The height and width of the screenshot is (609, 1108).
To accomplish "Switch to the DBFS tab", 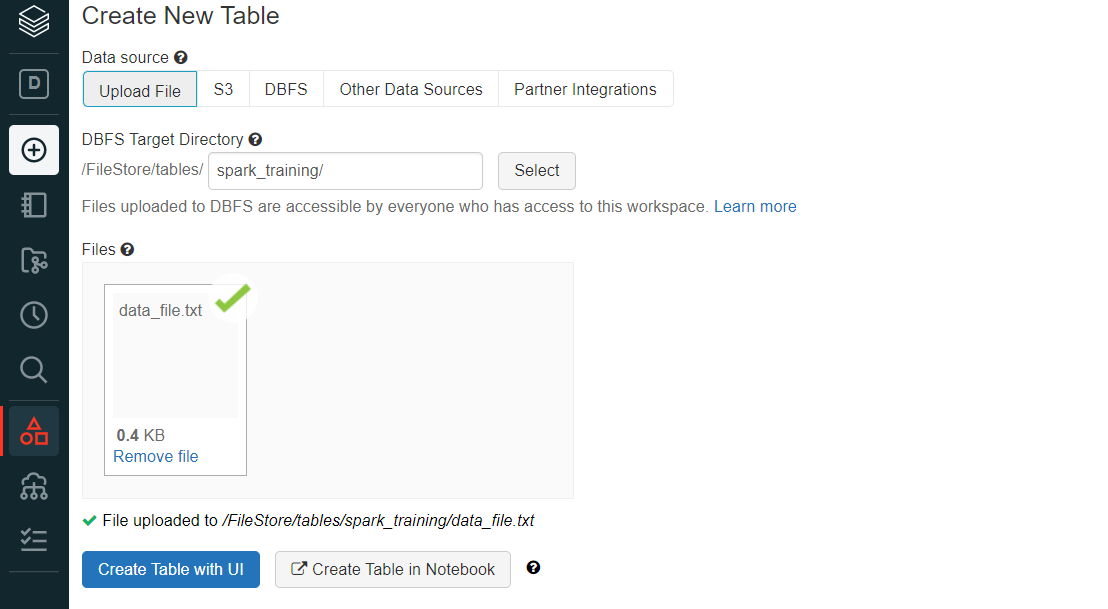I will [x=286, y=89].
